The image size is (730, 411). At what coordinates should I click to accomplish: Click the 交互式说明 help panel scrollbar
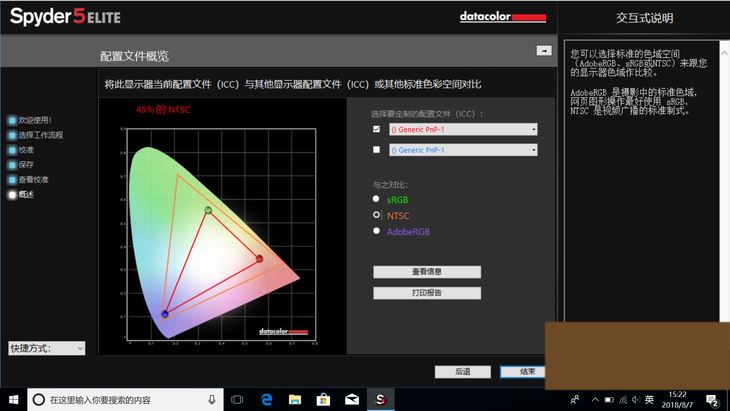(x=724, y=181)
